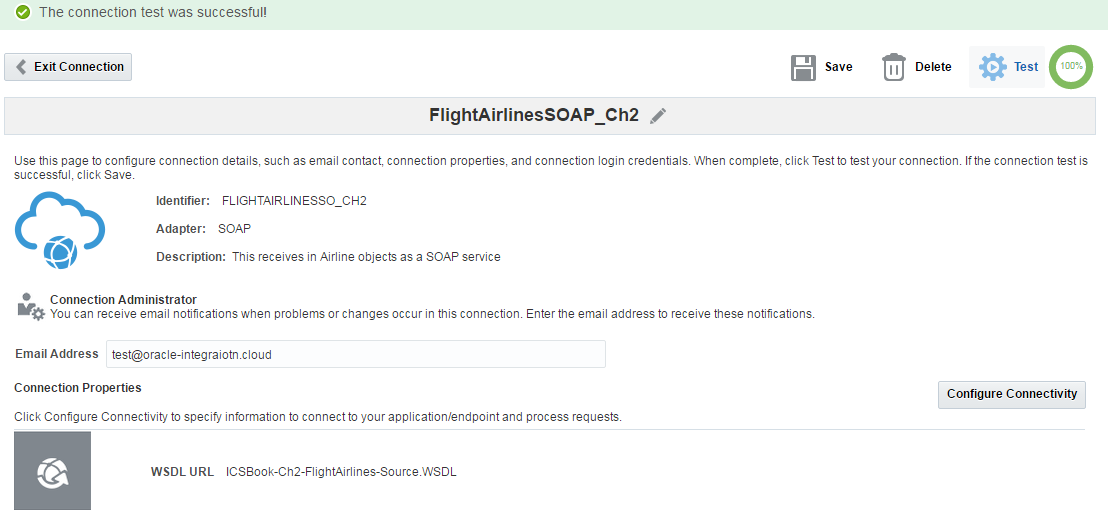Click the gray WSDL connectivity tile icon
Viewport: 1108px width, 510px height.
tap(52, 471)
